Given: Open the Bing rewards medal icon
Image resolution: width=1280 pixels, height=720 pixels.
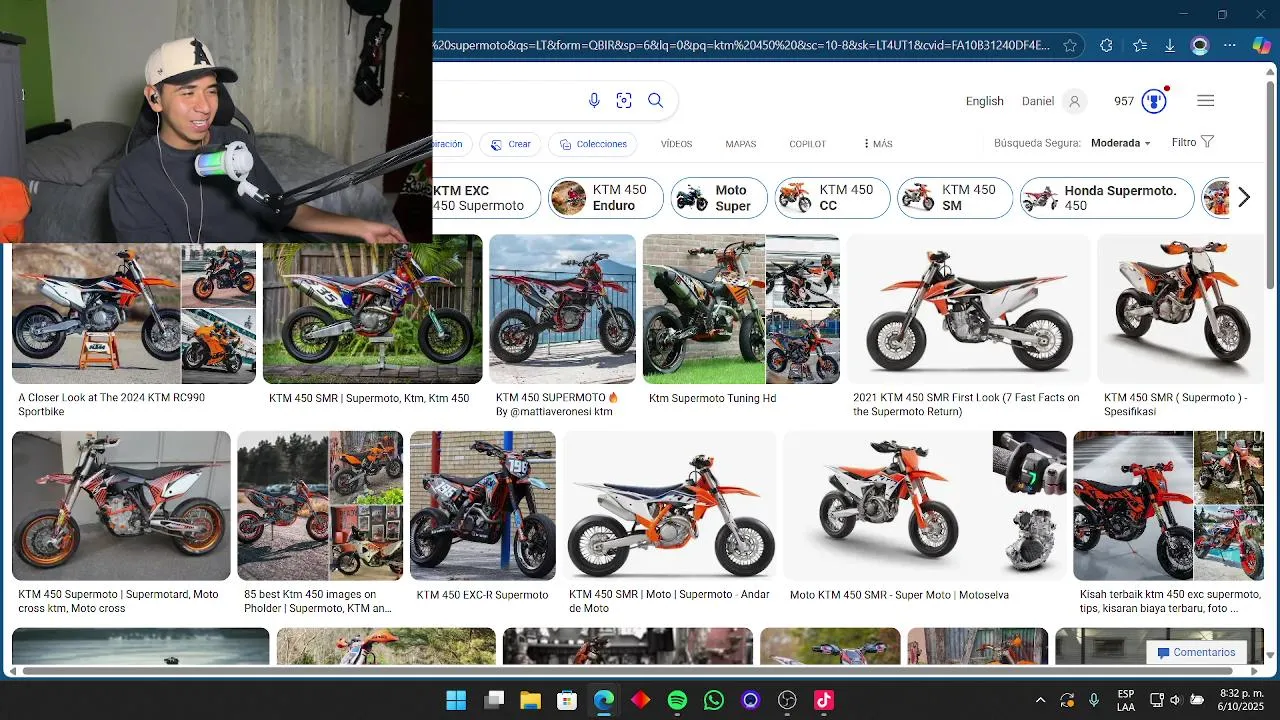Looking at the screenshot, I should pos(1154,101).
